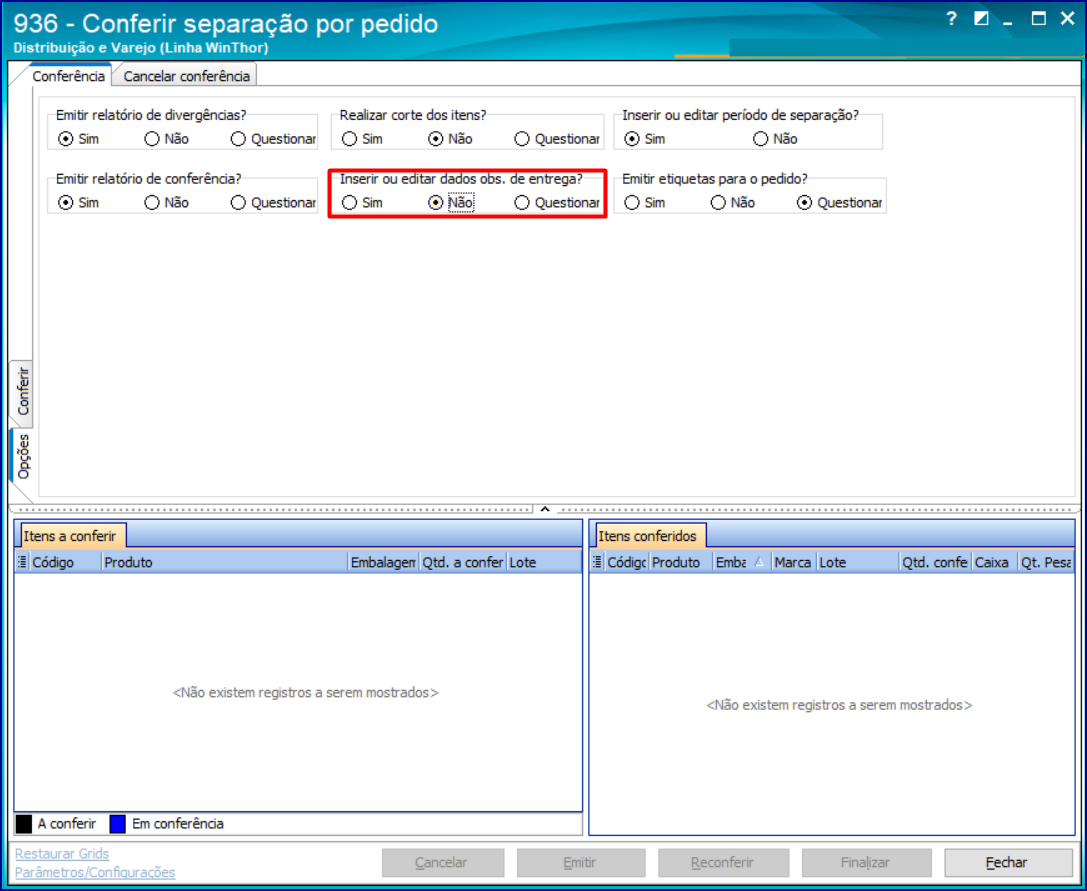Toggle the contrast theme icon in title bar
Screen dimensions: 1087x891
(x=981, y=19)
